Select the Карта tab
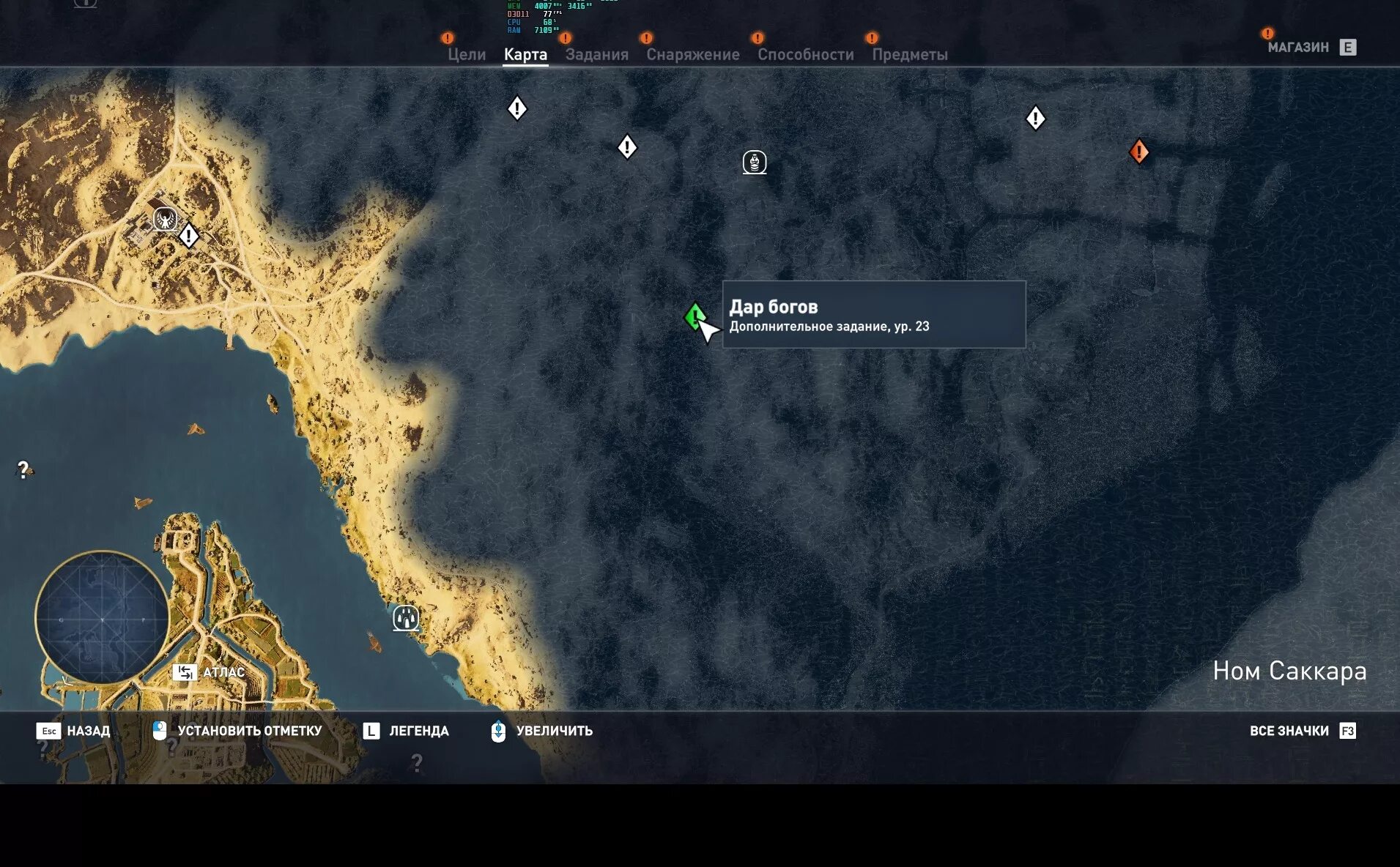 525,54
